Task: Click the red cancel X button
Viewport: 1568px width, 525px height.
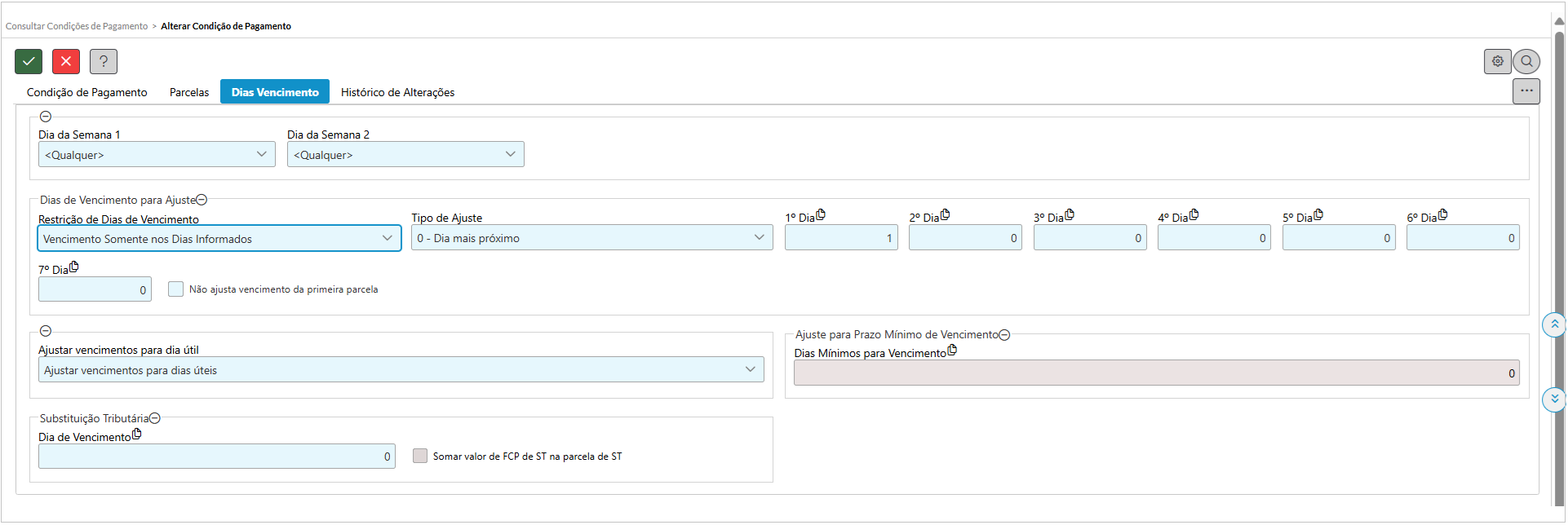Action: (x=66, y=61)
